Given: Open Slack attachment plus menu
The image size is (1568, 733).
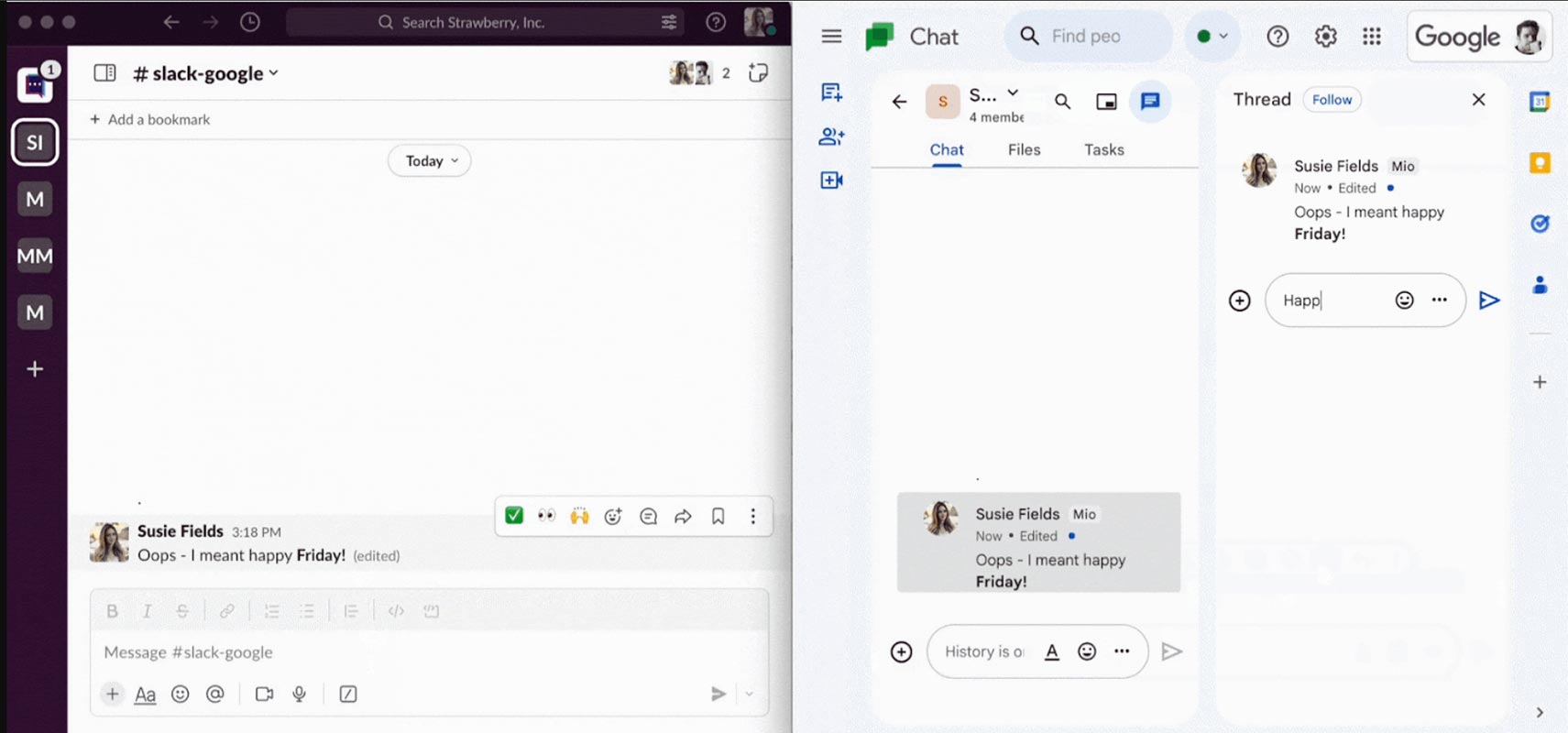Looking at the screenshot, I should 112,694.
